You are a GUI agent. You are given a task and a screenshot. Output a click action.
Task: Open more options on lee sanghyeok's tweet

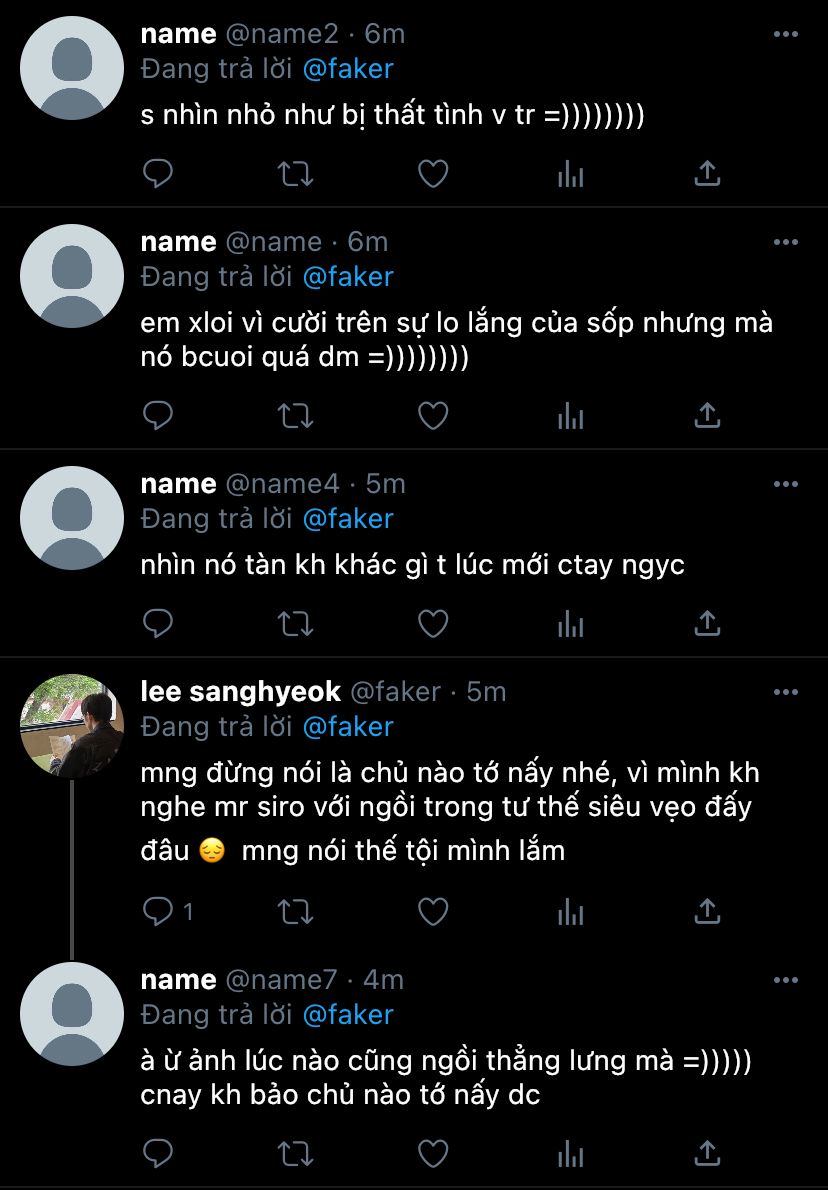tap(786, 692)
